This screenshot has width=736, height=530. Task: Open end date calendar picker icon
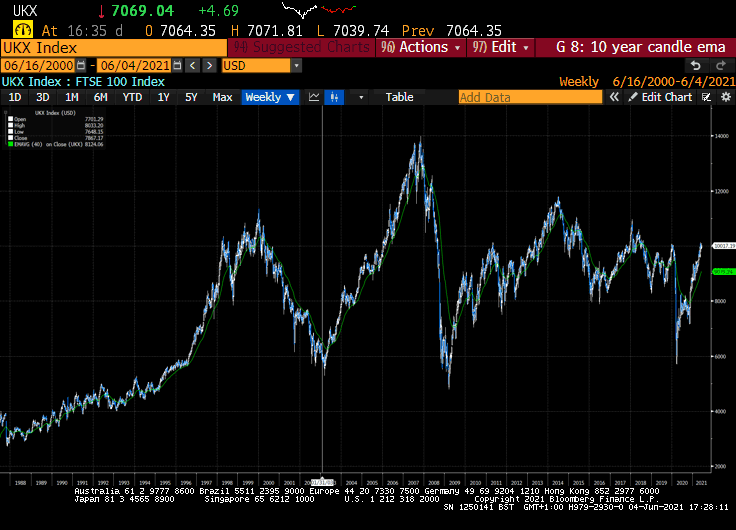tap(177, 65)
